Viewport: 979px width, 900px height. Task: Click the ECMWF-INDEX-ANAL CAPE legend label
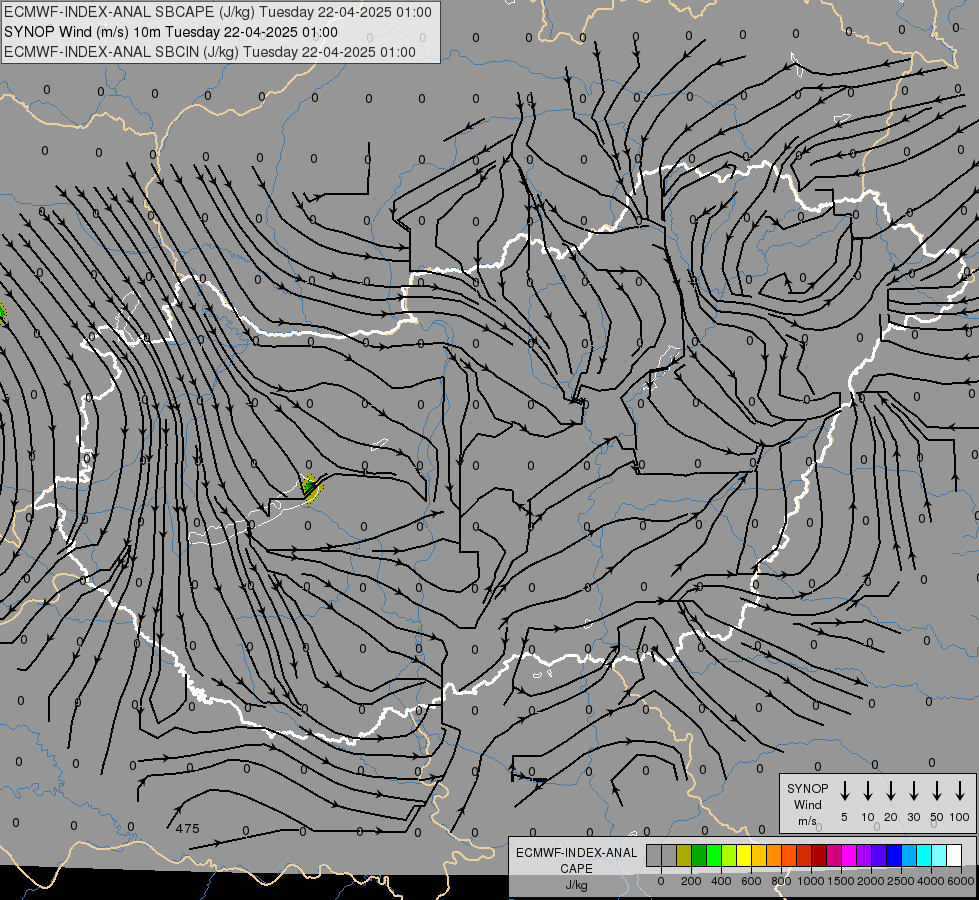576,860
